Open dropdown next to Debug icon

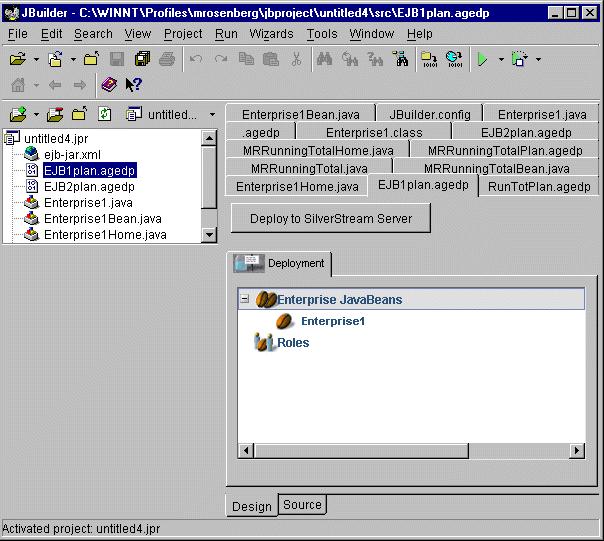[539, 59]
